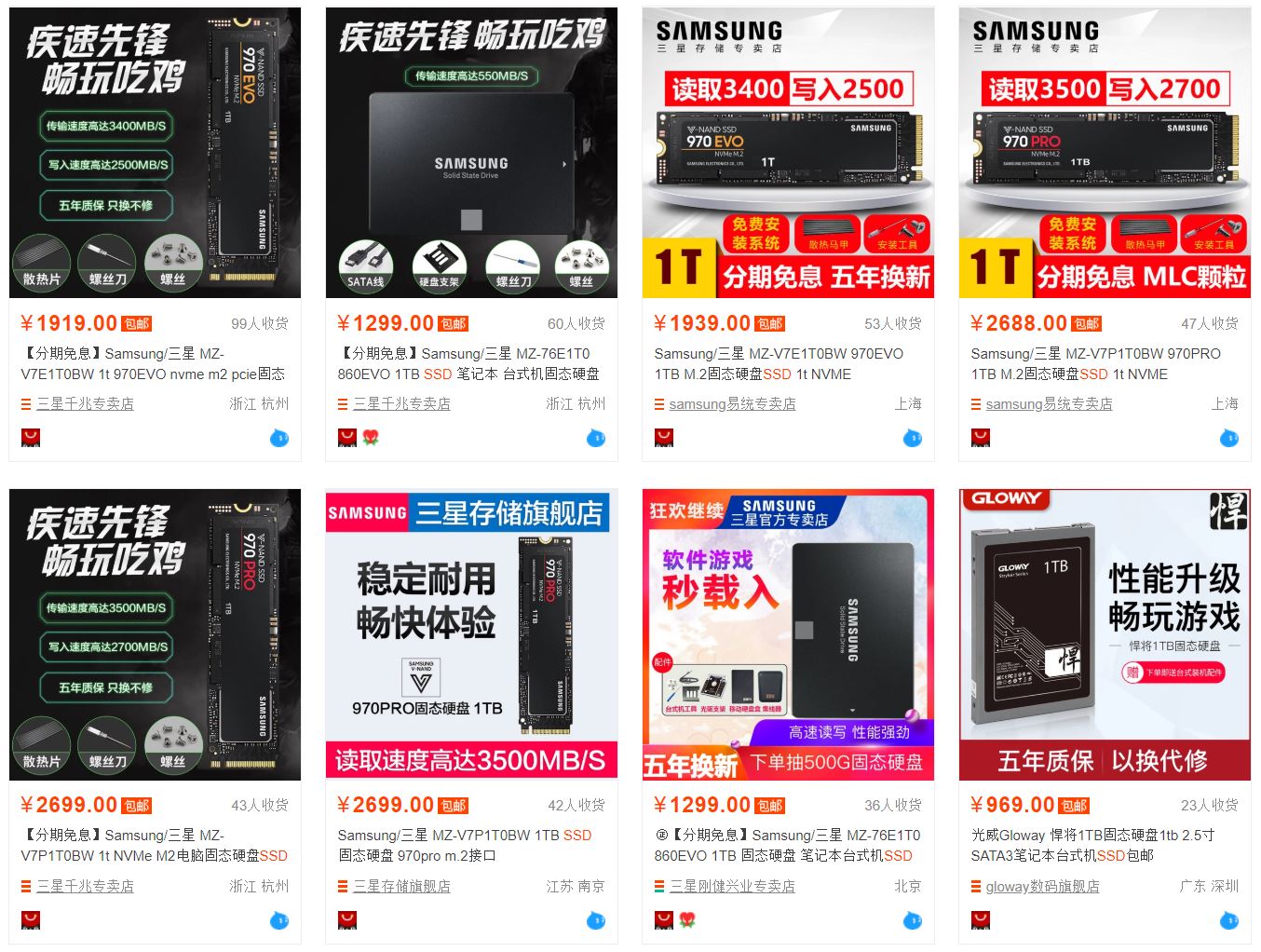The image size is (1261, 952).
Task: Open the 软件游戏秒载入 Samsung 860EVO product image
Action: (788, 634)
